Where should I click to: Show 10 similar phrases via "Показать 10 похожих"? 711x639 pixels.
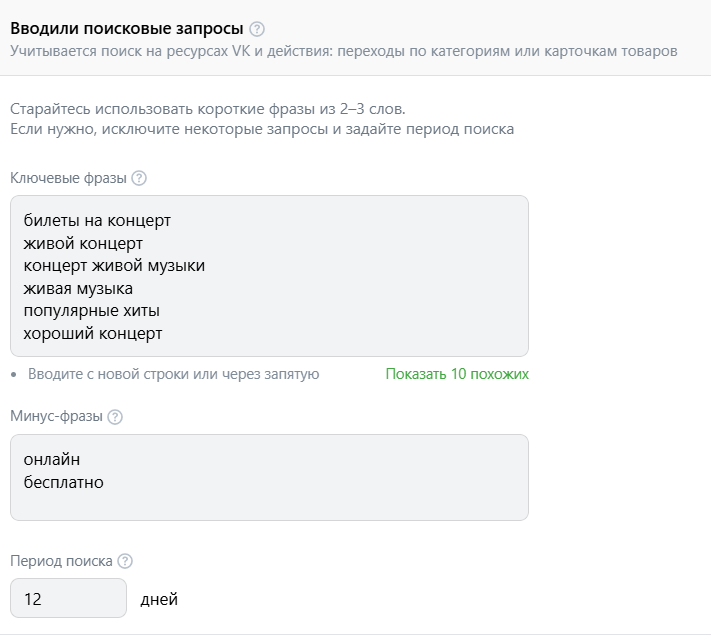coord(457,374)
